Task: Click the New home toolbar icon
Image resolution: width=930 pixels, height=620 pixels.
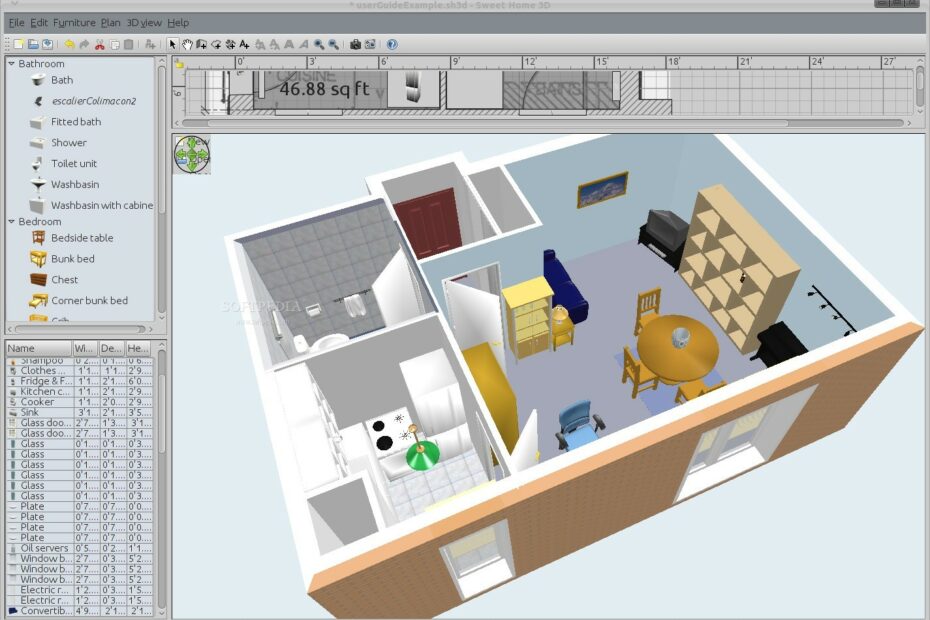Action: tap(19, 44)
